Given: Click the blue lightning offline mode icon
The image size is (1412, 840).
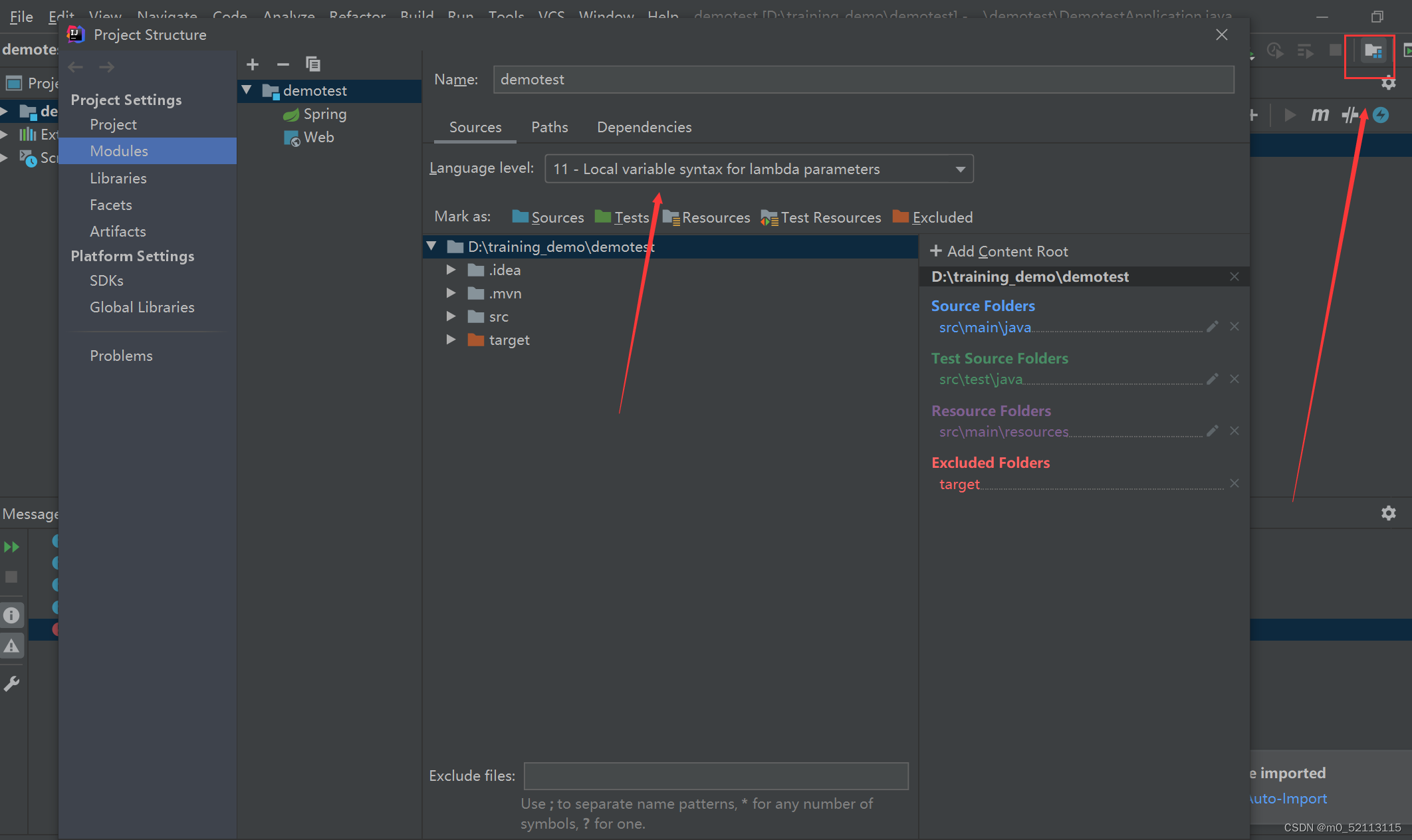Looking at the screenshot, I should (1381, 114).
